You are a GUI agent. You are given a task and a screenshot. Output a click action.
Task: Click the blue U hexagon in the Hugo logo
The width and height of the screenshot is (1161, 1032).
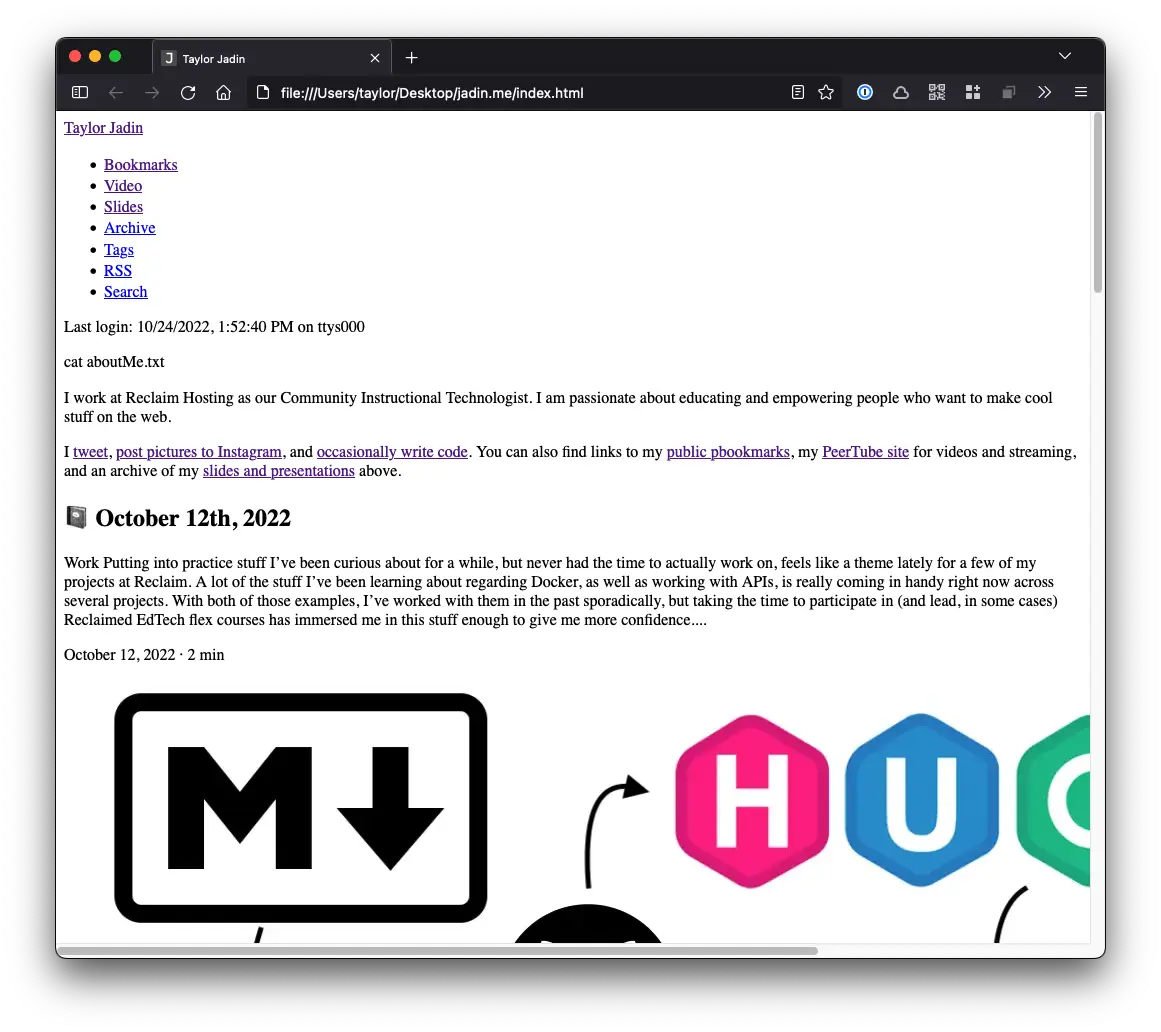coord(922,800)
